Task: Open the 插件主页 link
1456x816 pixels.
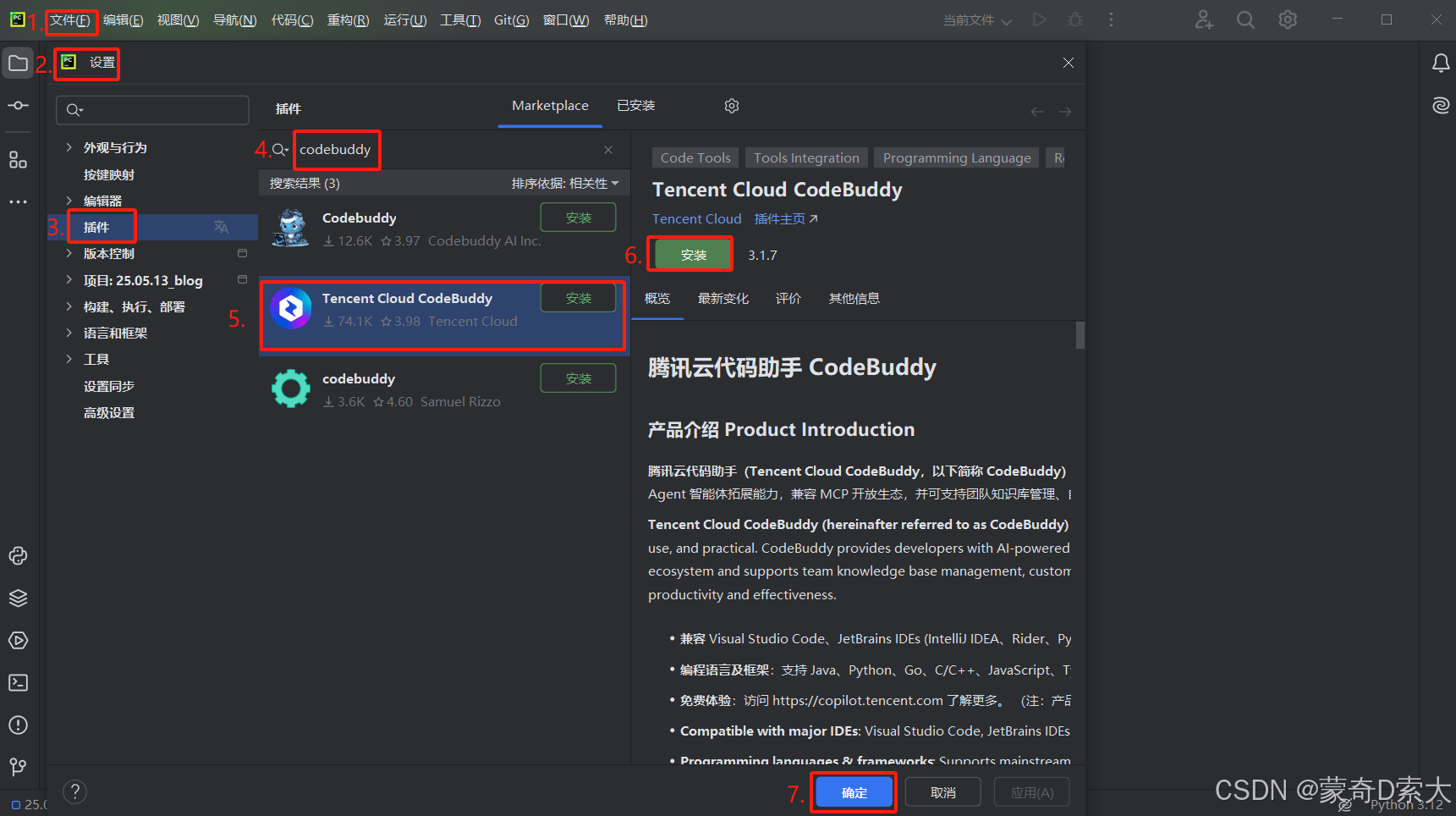Action: tap(786, 219)
